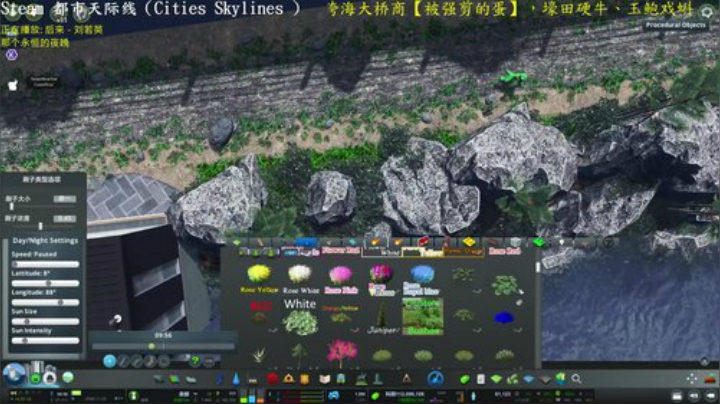Viewport: 720px width, 404px height.
Task: Select the 'Flower Red' filter tab
Action: (x=340, y=251)
